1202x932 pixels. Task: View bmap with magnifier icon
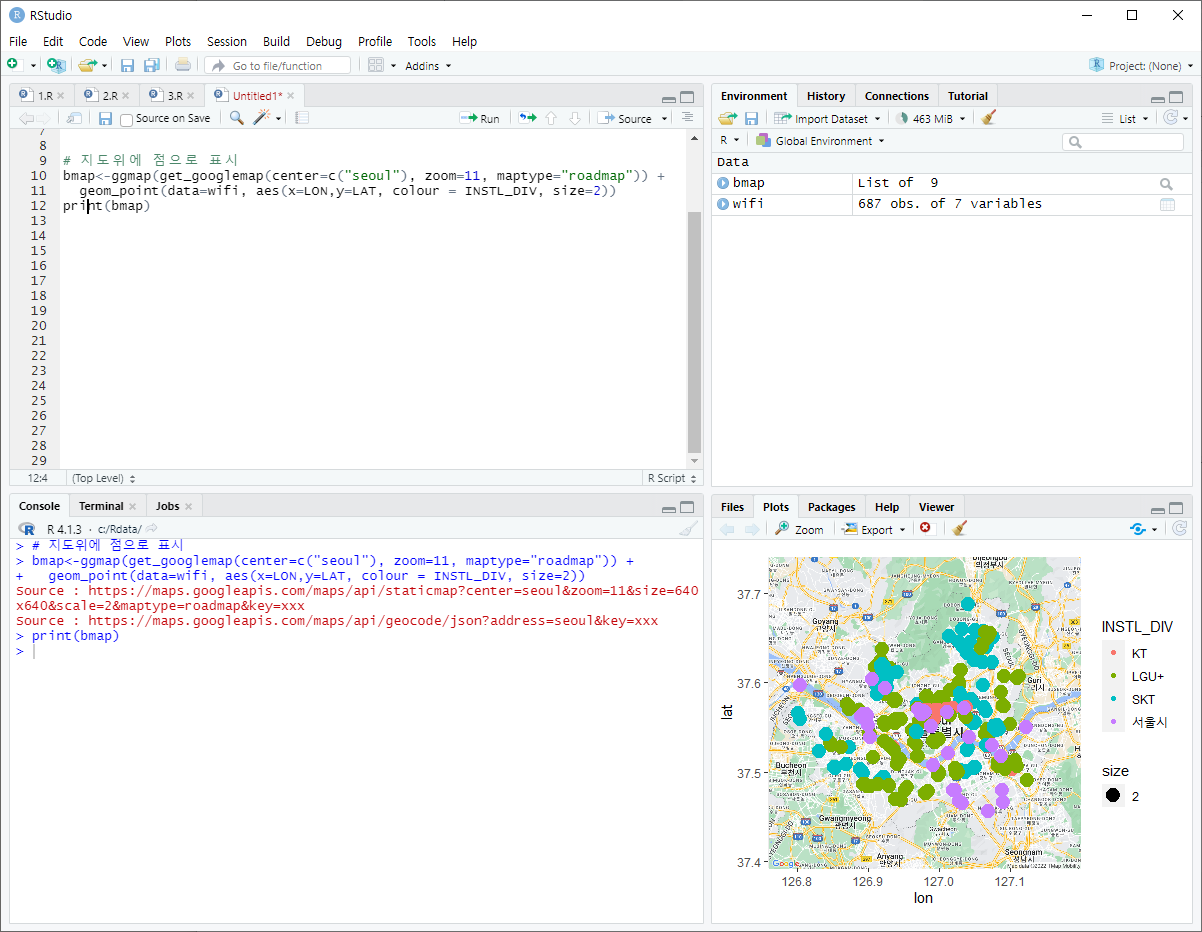(x=1166, y=184)
